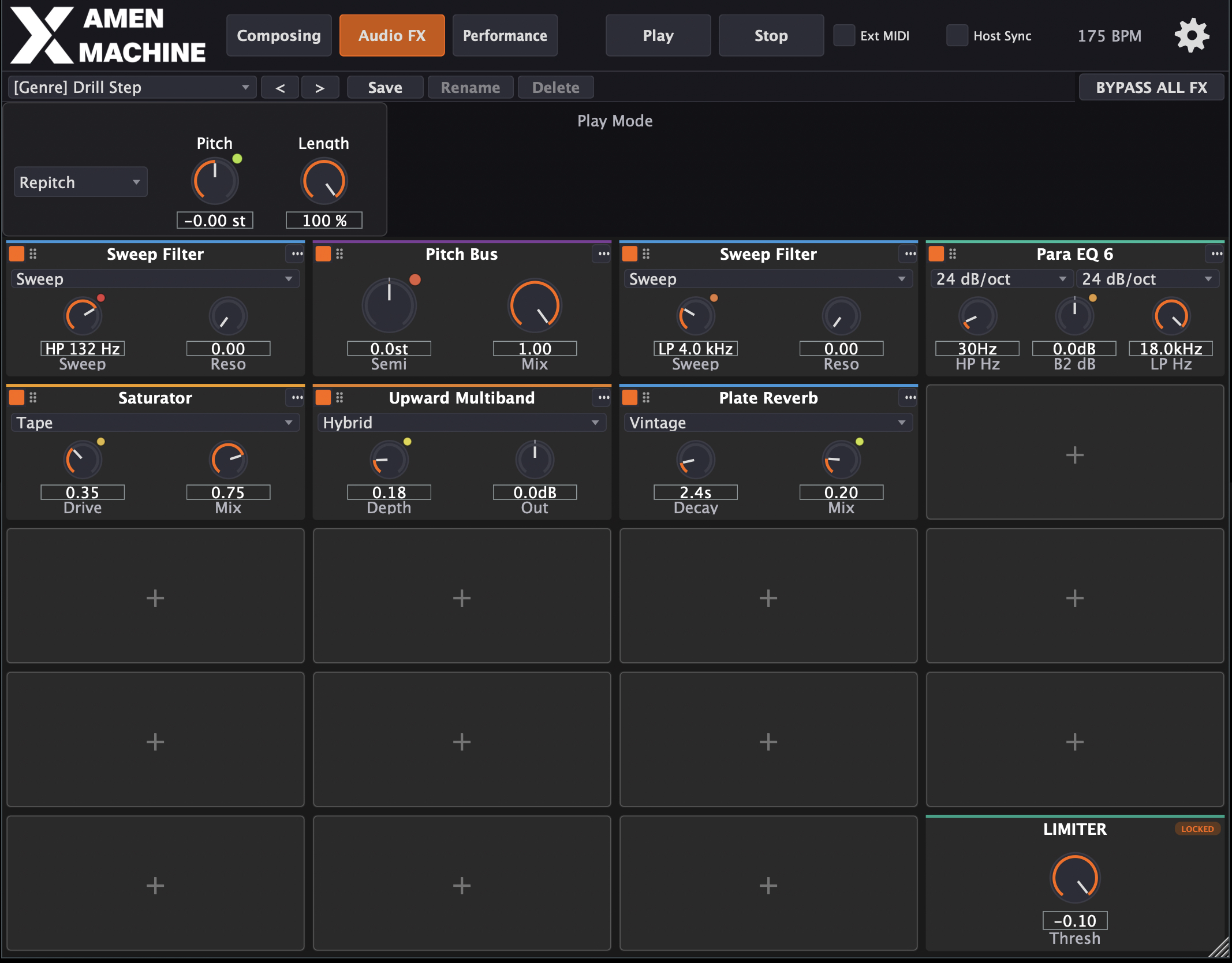
Task: Click the Stop button
Action: (x=771, y=36)
